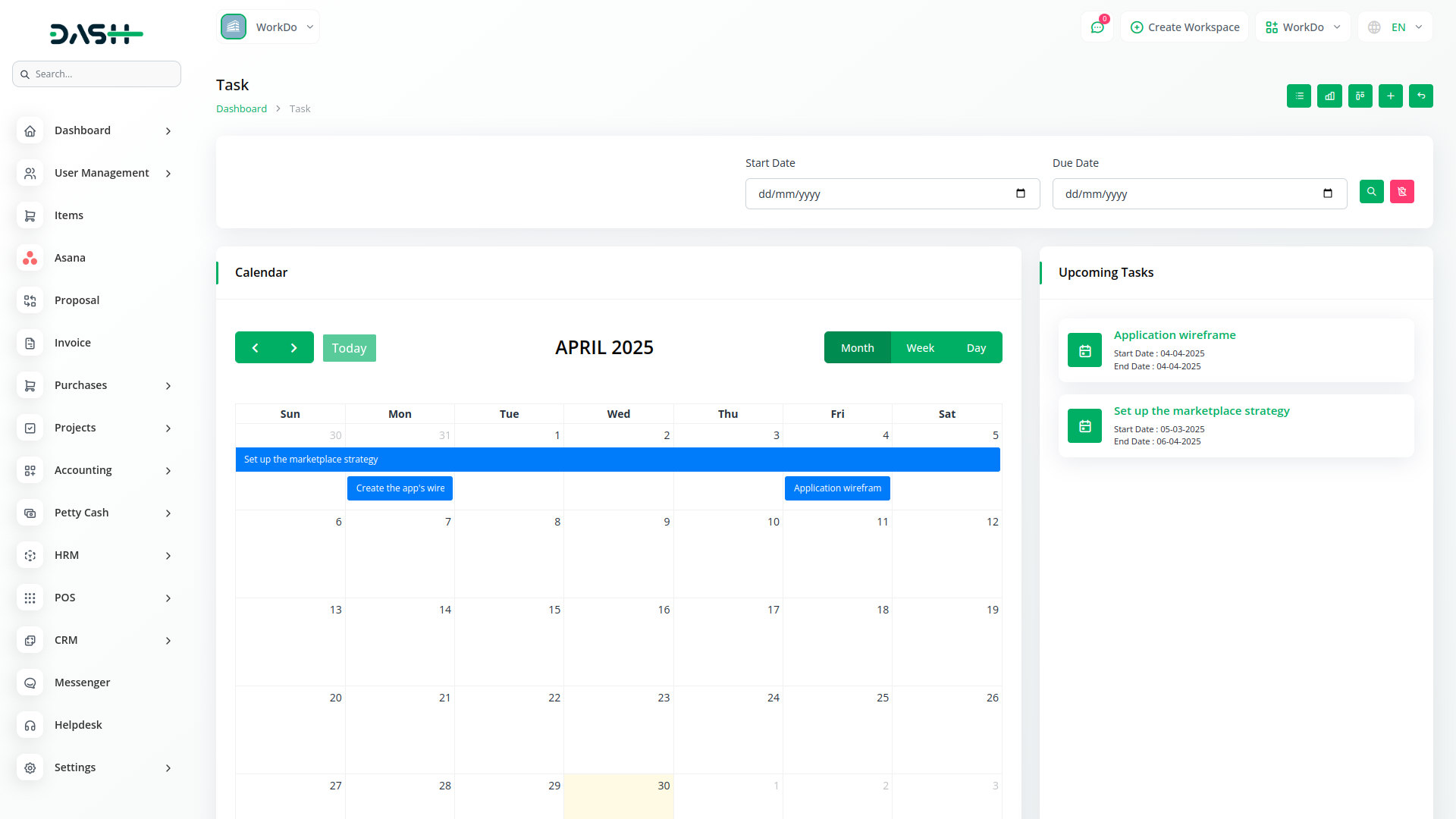The height and width of the screenshot is (819, 1456).
Task: Open the EN language dropdown
Action: pyautogui.click(x=1395, y=27)
